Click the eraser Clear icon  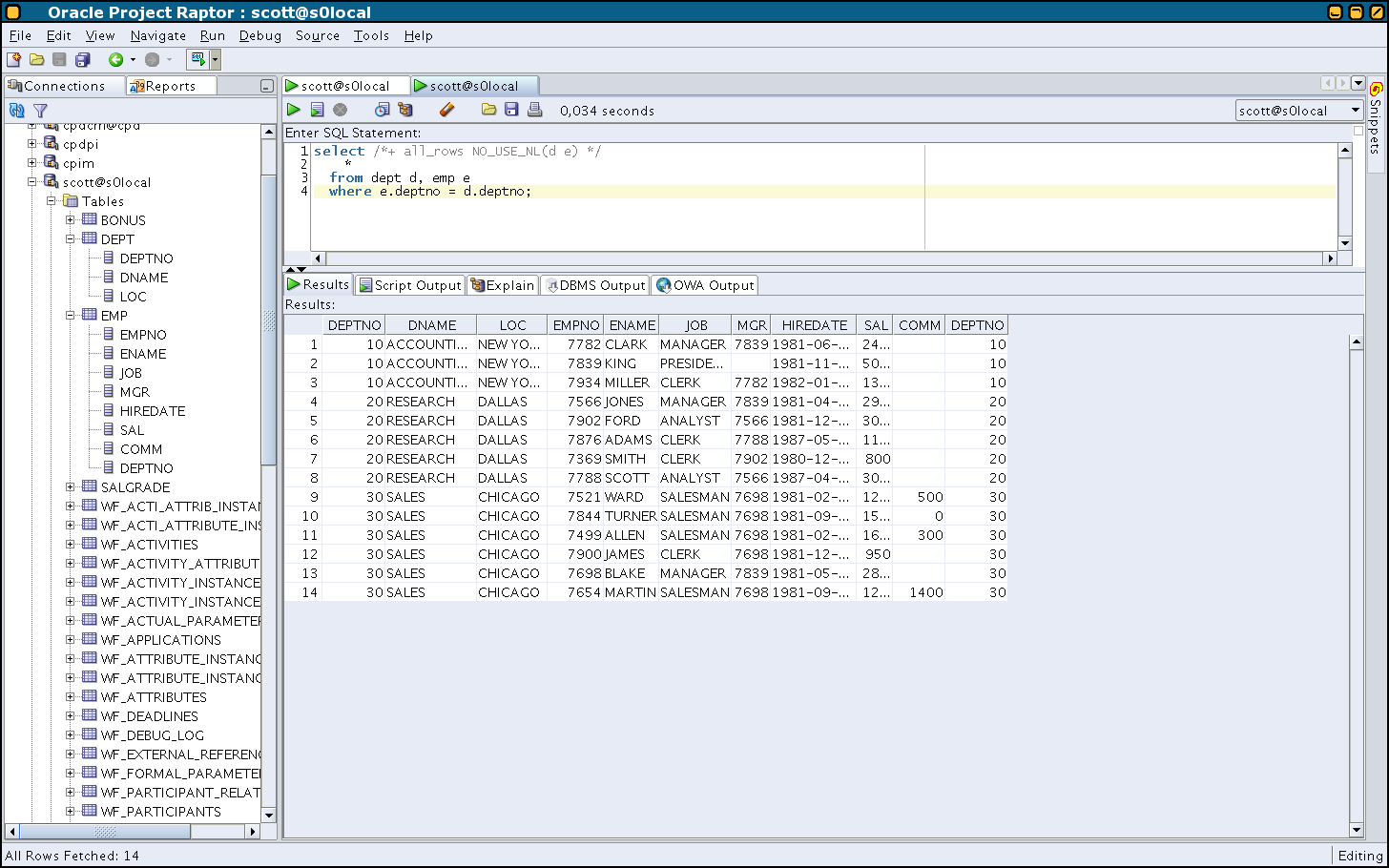click(x=446, y=110)
